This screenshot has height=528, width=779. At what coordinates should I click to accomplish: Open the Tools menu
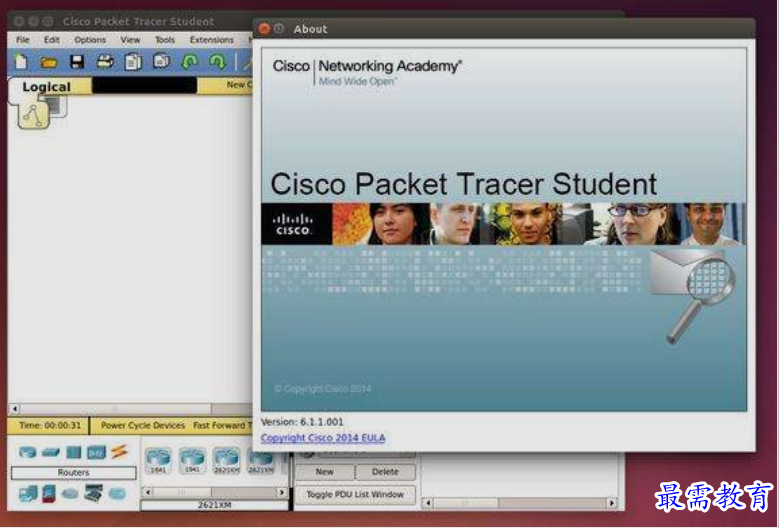coord(164,40)
